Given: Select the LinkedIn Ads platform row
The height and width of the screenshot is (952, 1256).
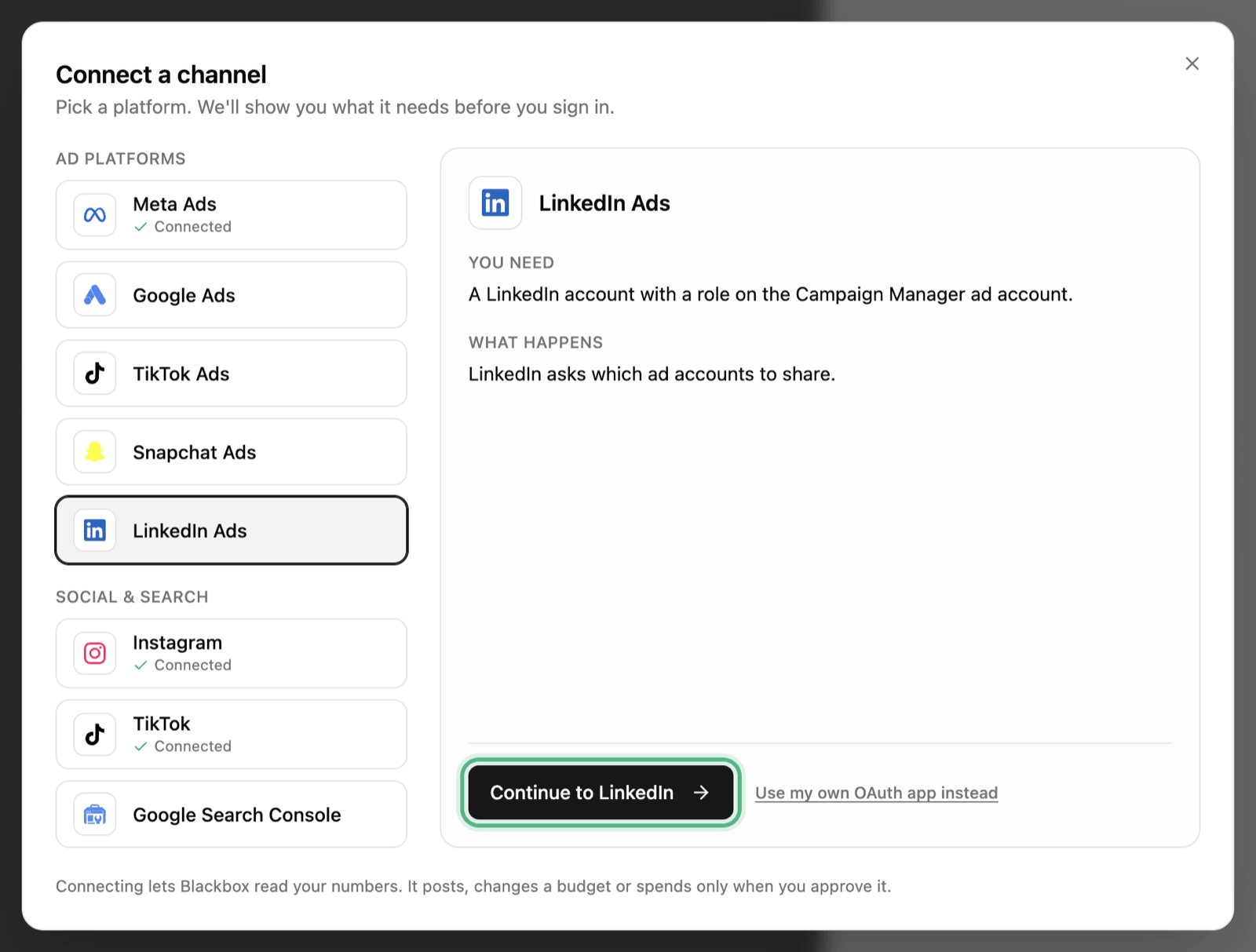Looking at the screenshot, I should 232,531.
